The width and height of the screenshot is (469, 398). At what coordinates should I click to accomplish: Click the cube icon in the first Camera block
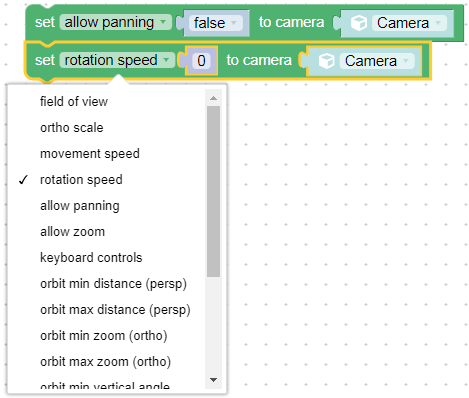[x=359, y=23]
